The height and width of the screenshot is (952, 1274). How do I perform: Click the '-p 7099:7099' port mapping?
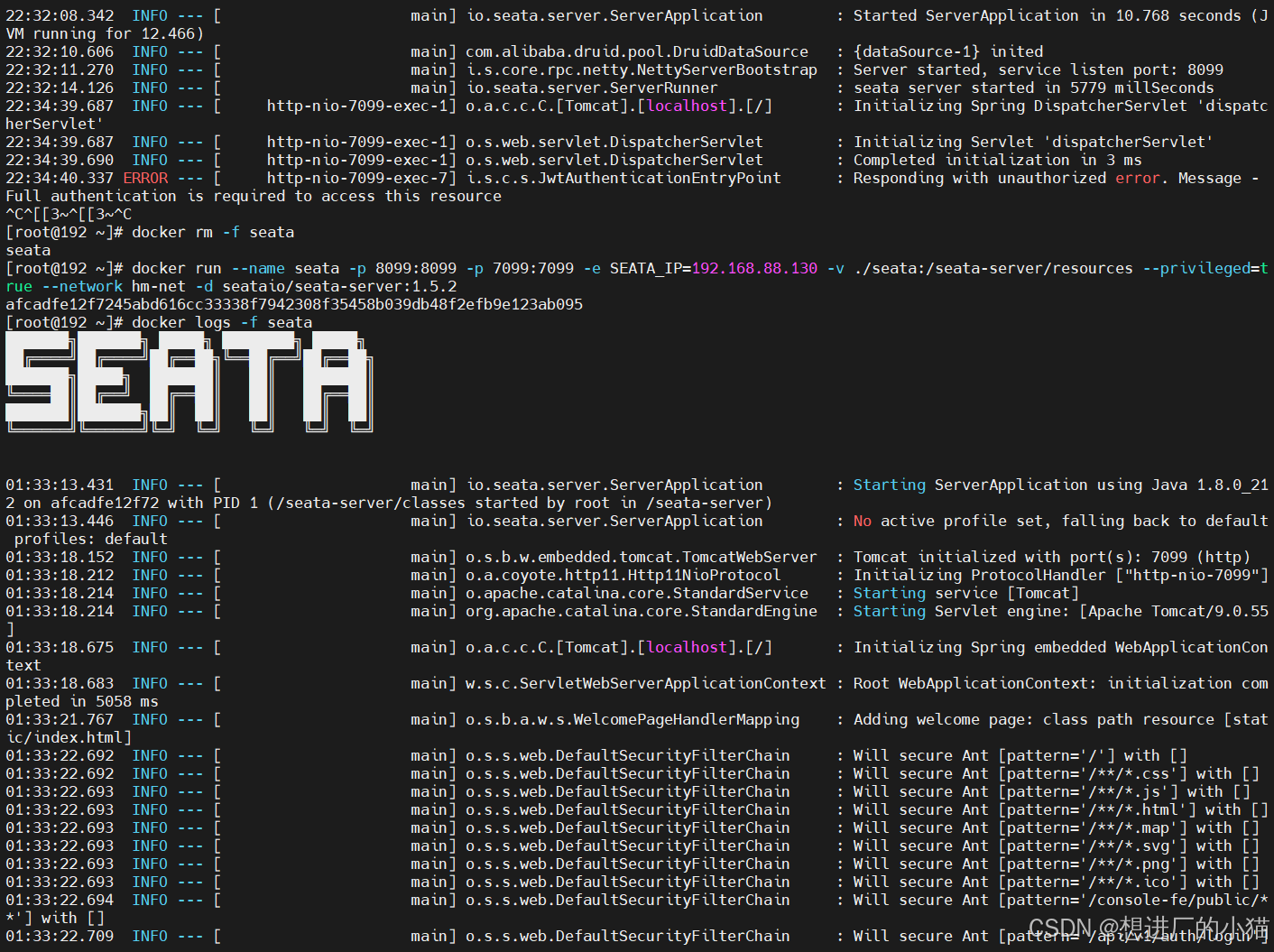click(x=520, y=268)
